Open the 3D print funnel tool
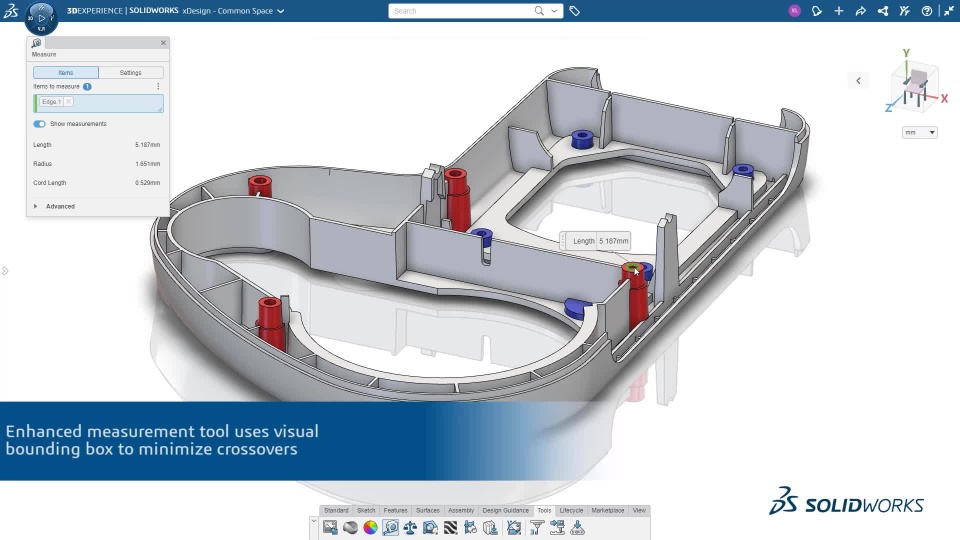This screenshot has width=960, height=540. click(x=537, y=527)
